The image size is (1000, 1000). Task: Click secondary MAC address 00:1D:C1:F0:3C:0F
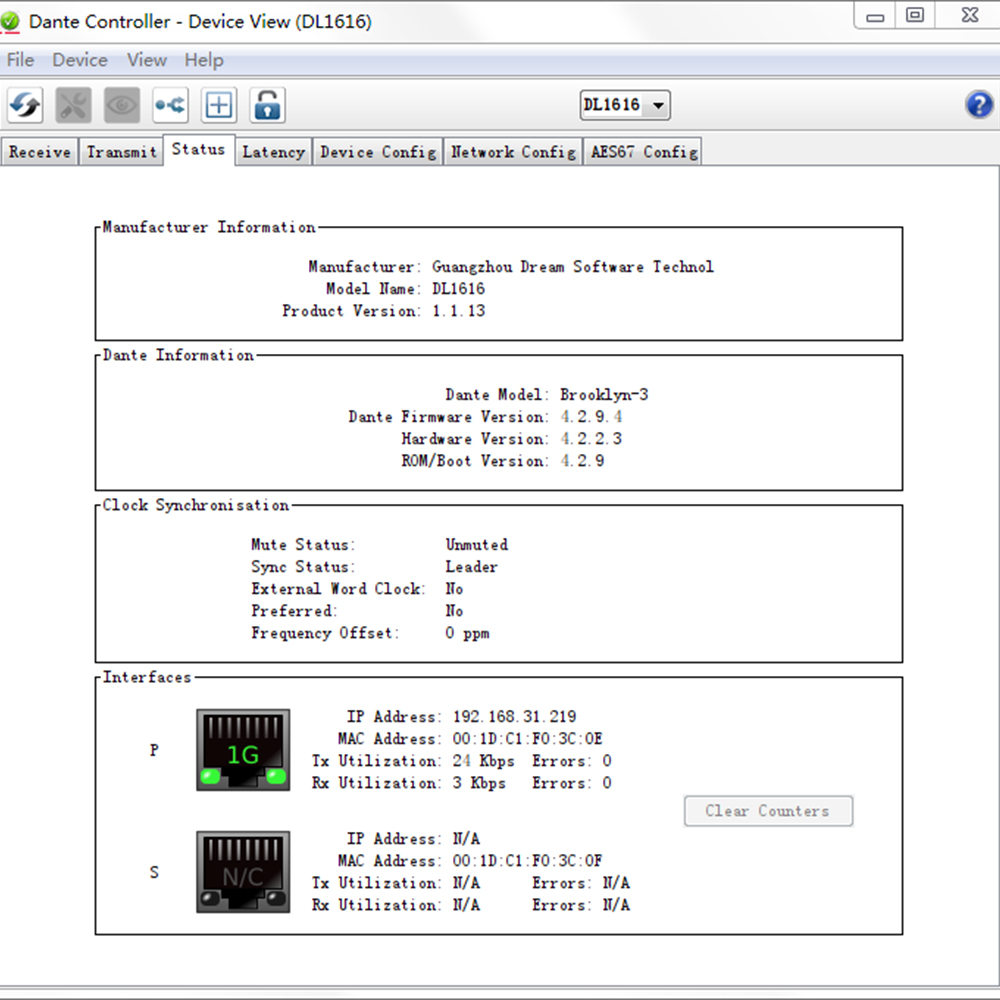click(527, 860)
